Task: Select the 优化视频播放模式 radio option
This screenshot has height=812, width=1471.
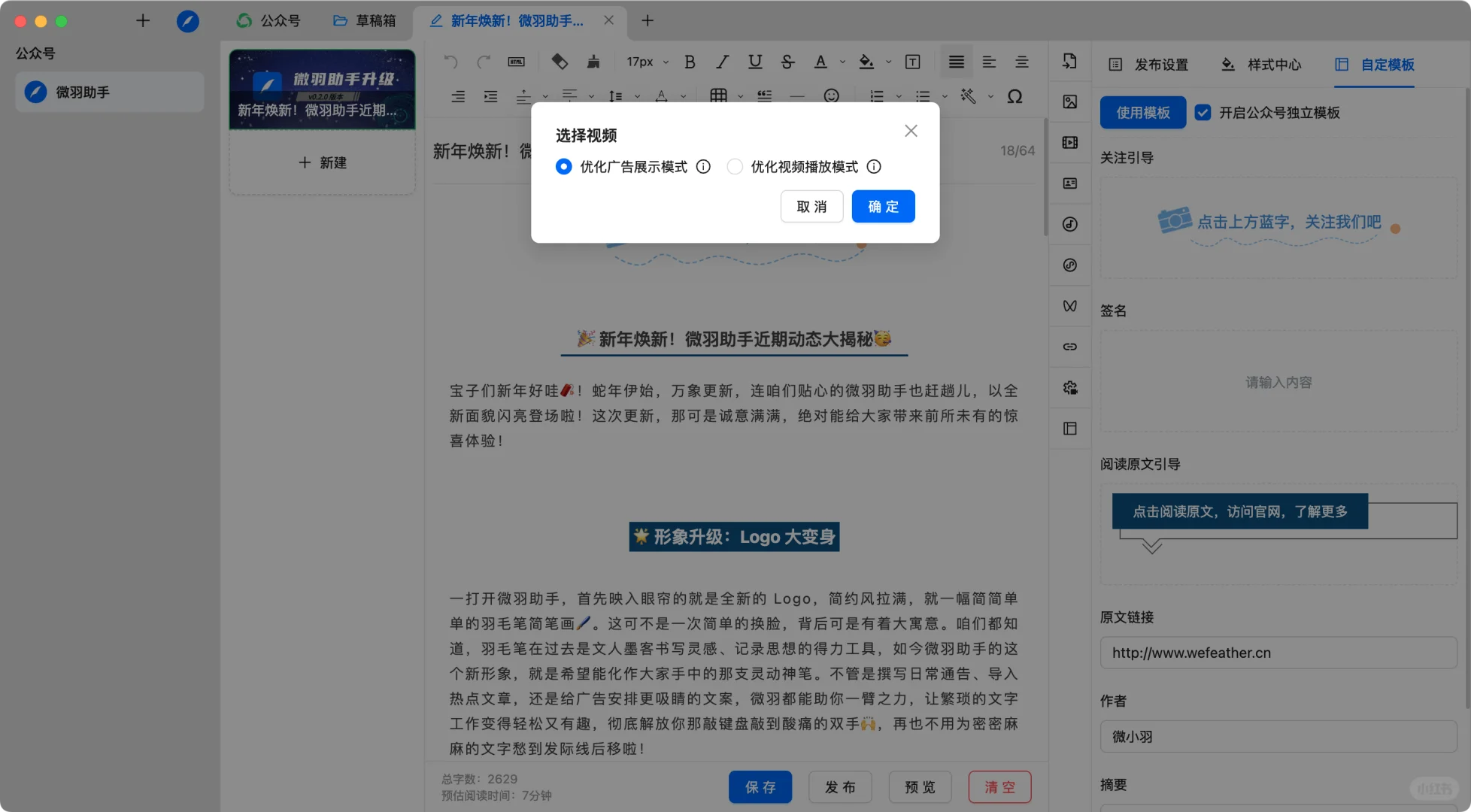Action: pos(735,166)
